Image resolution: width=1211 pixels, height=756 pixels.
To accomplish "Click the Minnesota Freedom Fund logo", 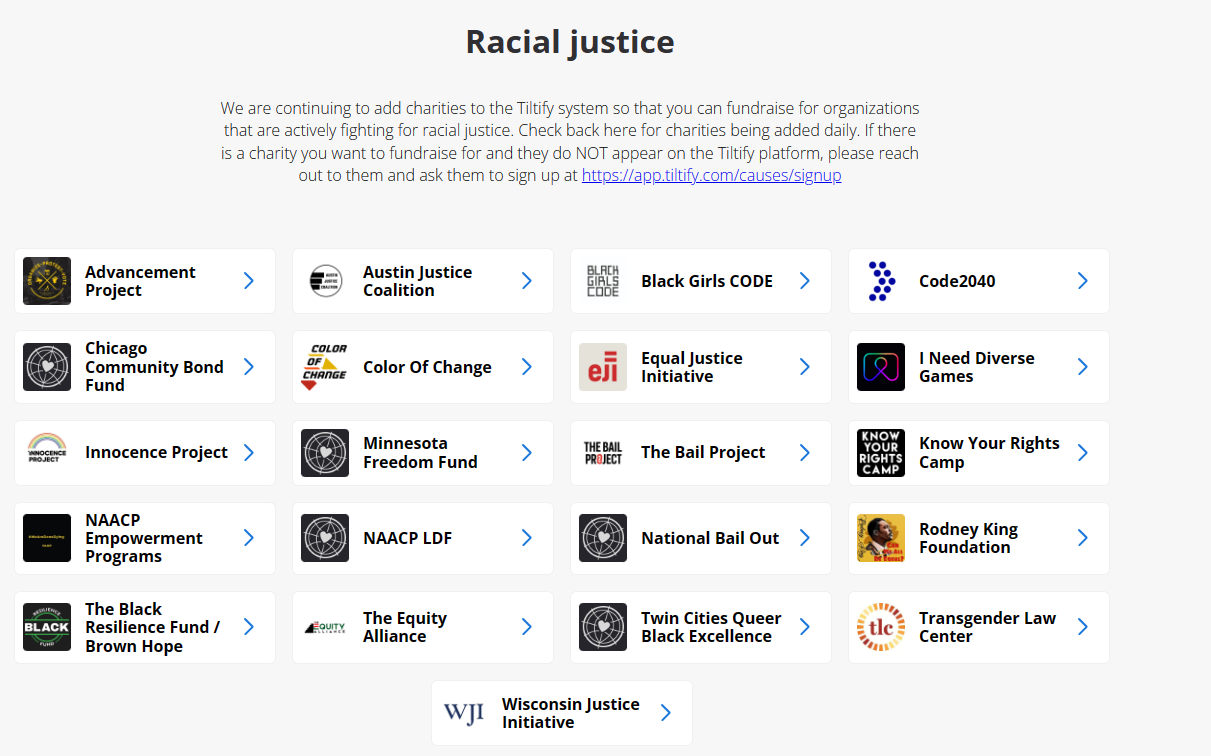I will click(325, 453).
